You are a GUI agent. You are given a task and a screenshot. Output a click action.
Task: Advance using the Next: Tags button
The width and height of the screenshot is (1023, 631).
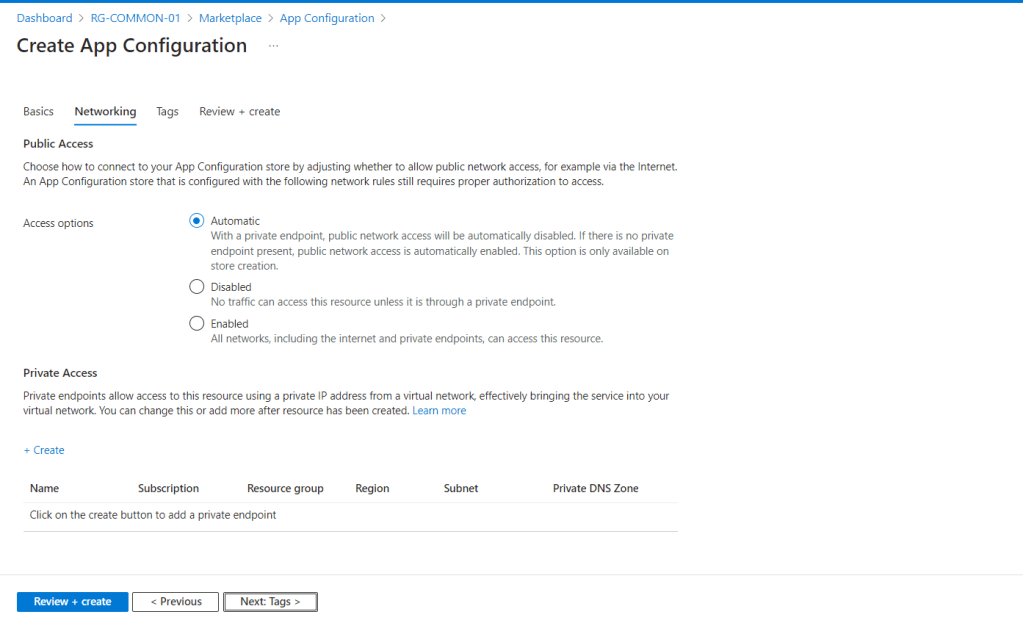(270, 601)
